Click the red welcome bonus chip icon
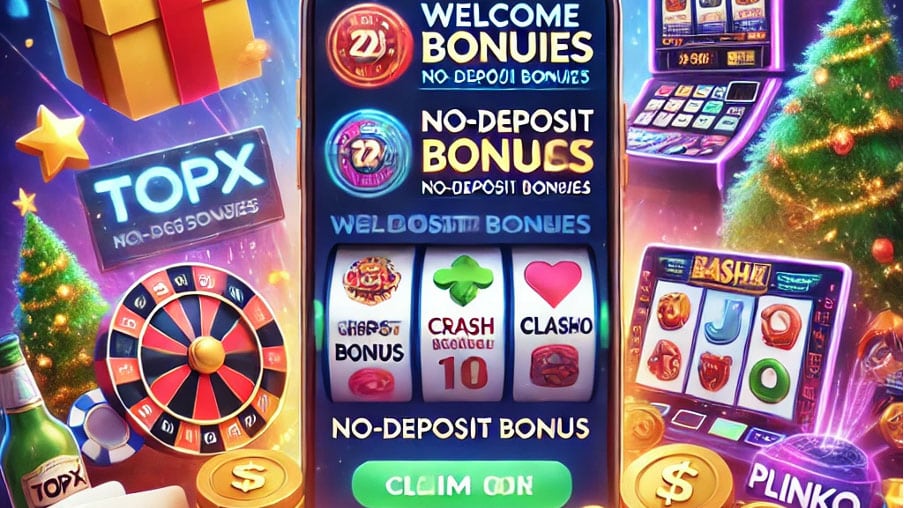 click(369, 45)
